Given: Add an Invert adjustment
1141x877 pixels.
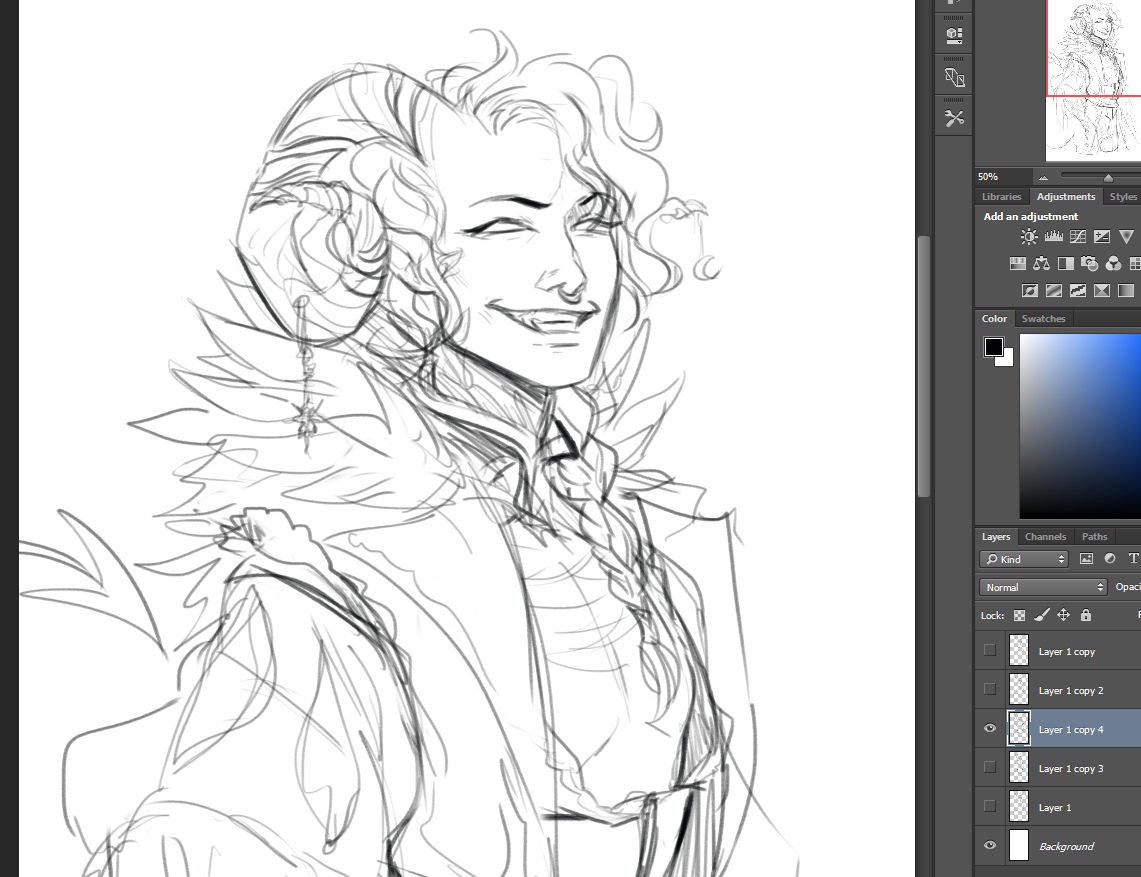Looking at the screenshot, I should 1030,291.
